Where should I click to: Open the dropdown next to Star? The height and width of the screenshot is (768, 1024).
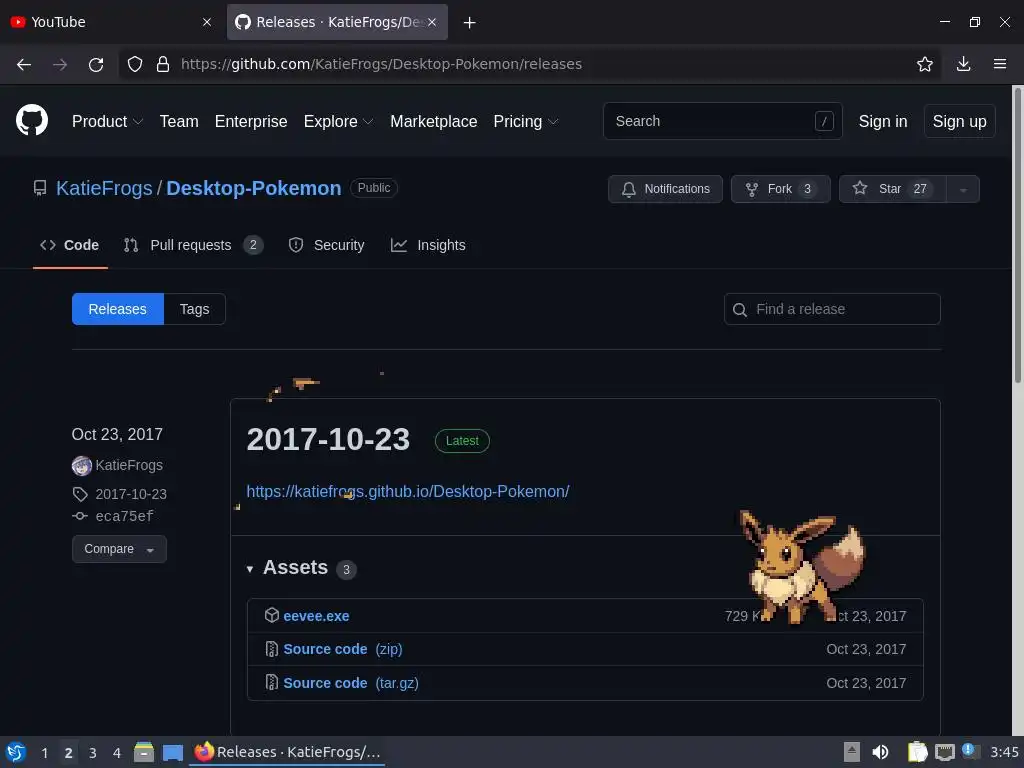(x=963, y=189)
